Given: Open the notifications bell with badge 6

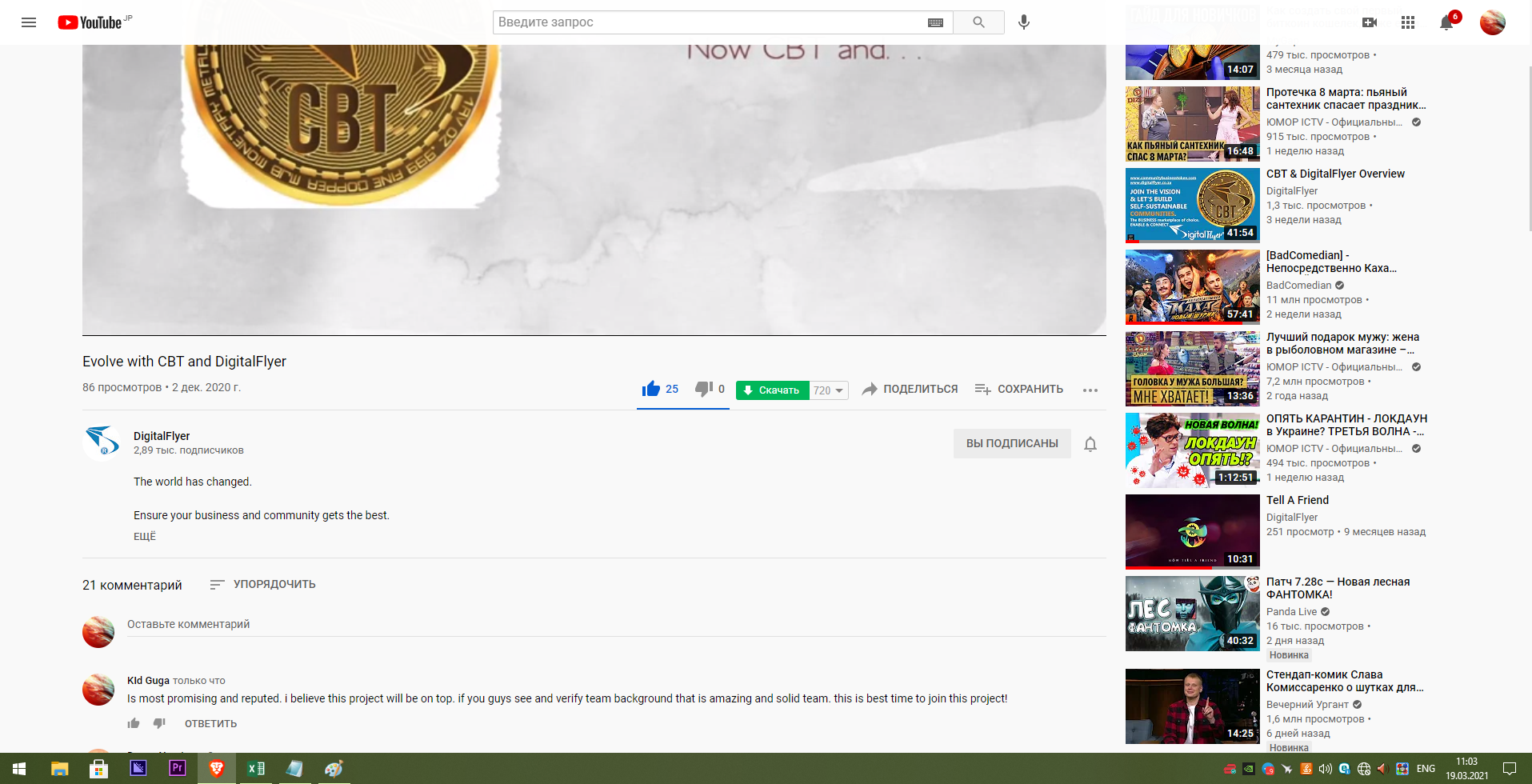Looking at the screenshot, I should click(x=1447, y=22).
